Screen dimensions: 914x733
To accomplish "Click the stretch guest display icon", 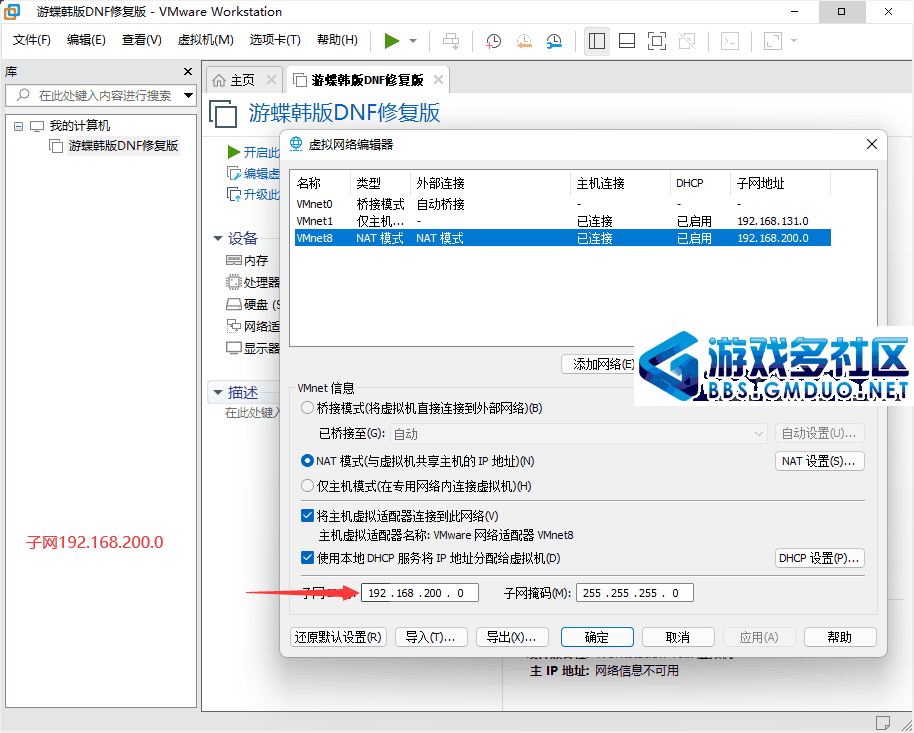I will point(773,41).
